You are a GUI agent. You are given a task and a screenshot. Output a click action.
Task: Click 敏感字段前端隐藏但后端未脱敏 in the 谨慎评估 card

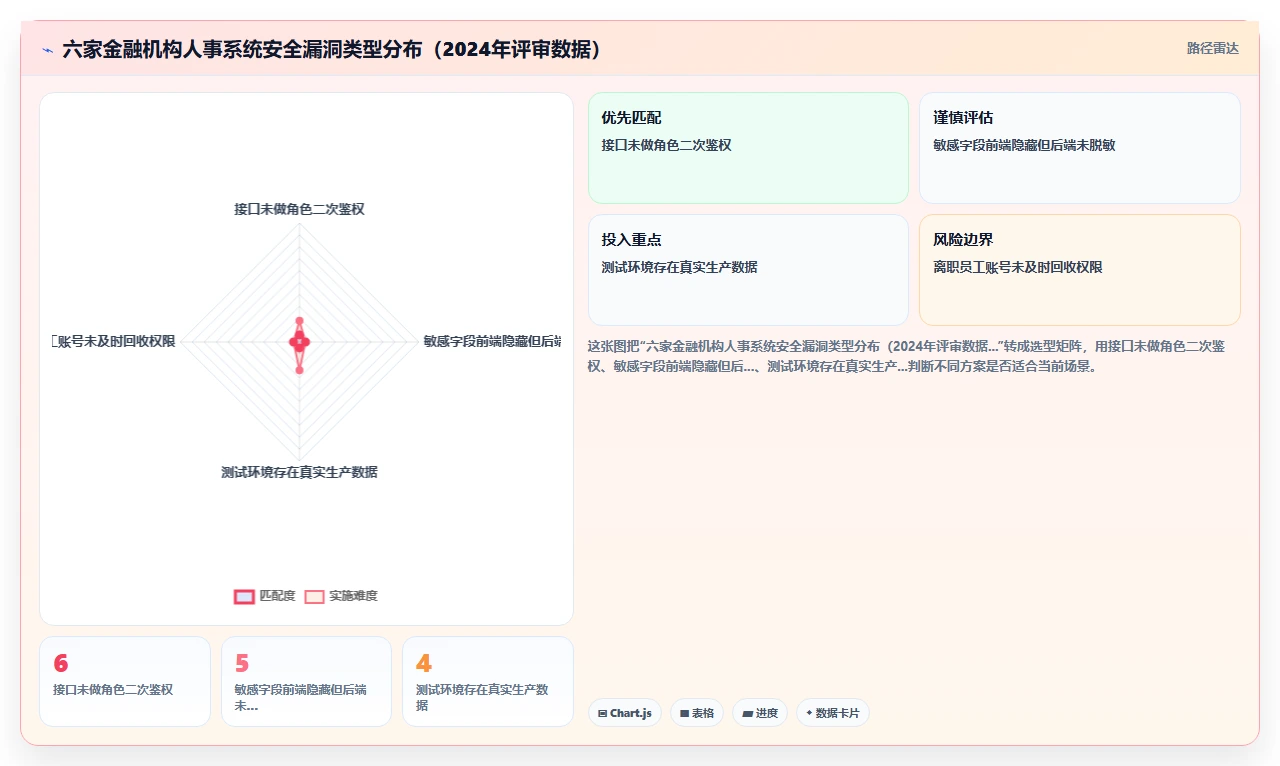[1024, 145]
